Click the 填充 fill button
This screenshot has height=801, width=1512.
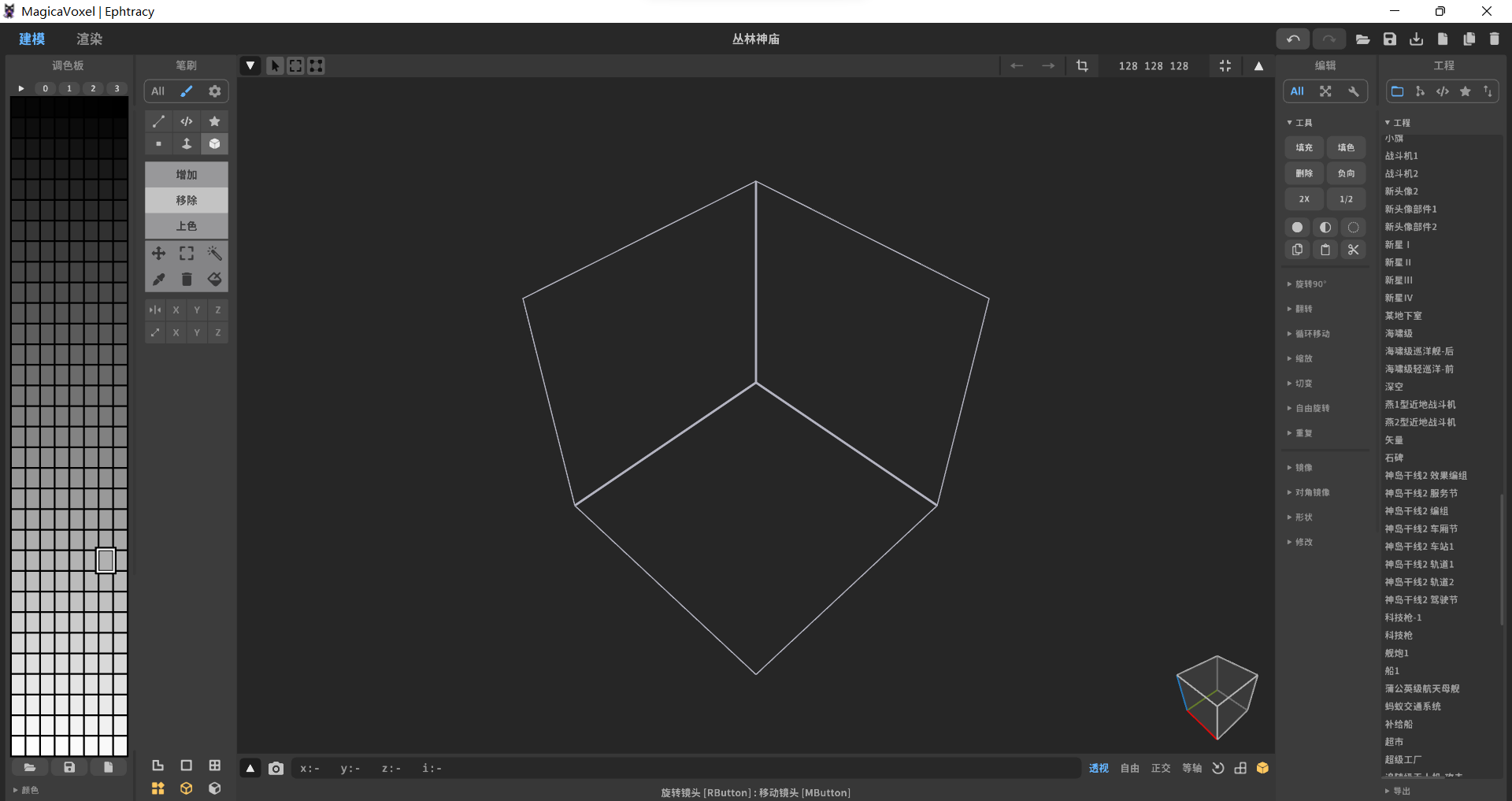[x=1304, y=147]
